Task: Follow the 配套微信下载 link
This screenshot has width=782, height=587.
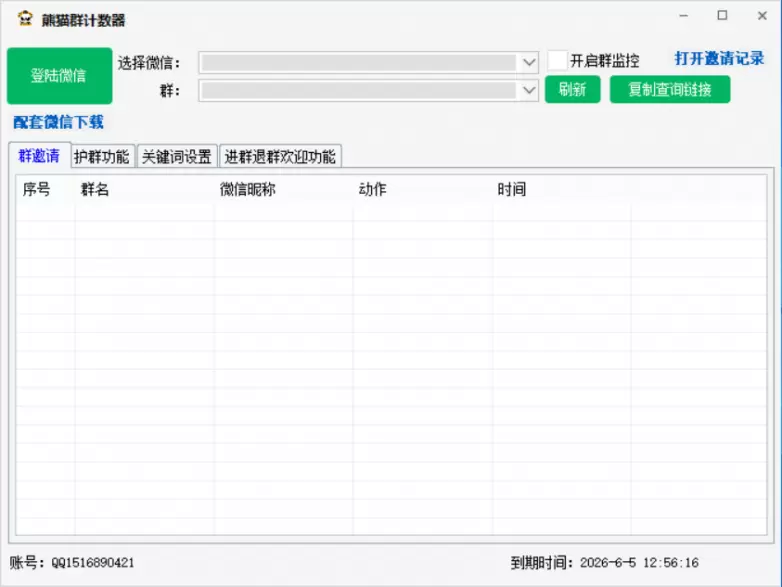Action: point(58,122)
